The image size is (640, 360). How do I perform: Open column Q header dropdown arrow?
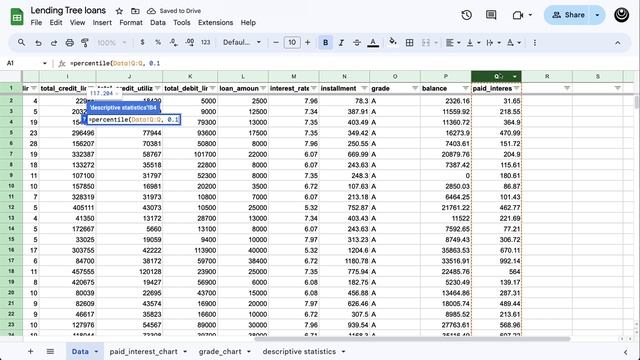[x=515, y=76]
